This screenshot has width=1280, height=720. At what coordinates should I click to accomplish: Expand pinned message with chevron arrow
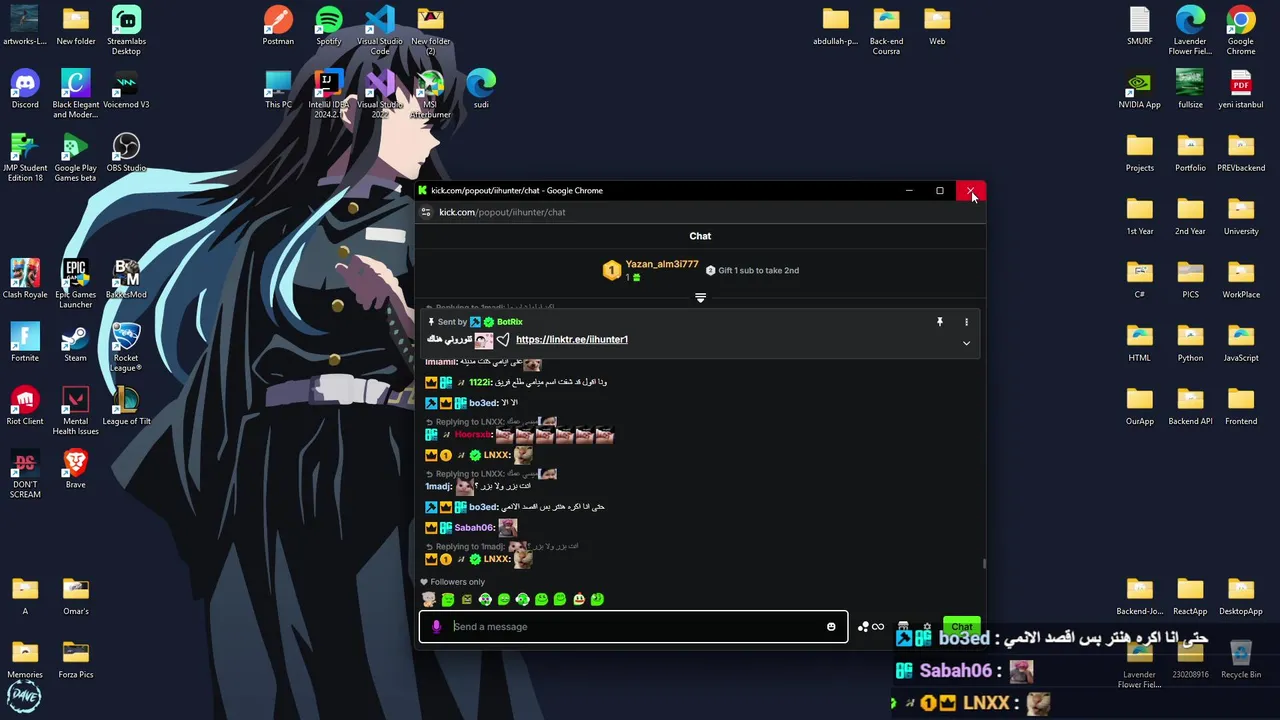point(966,343)
